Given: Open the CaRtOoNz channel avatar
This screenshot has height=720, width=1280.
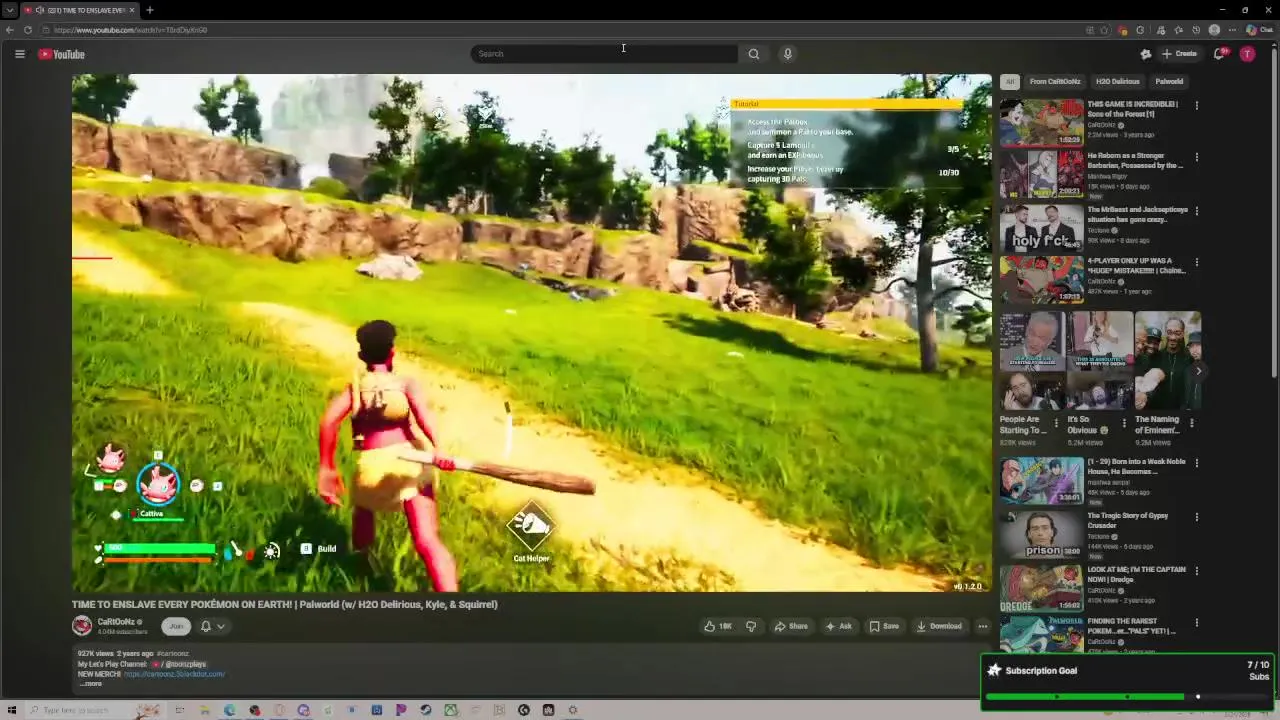Looking at the screenshot, I should (x=82, y=626).
